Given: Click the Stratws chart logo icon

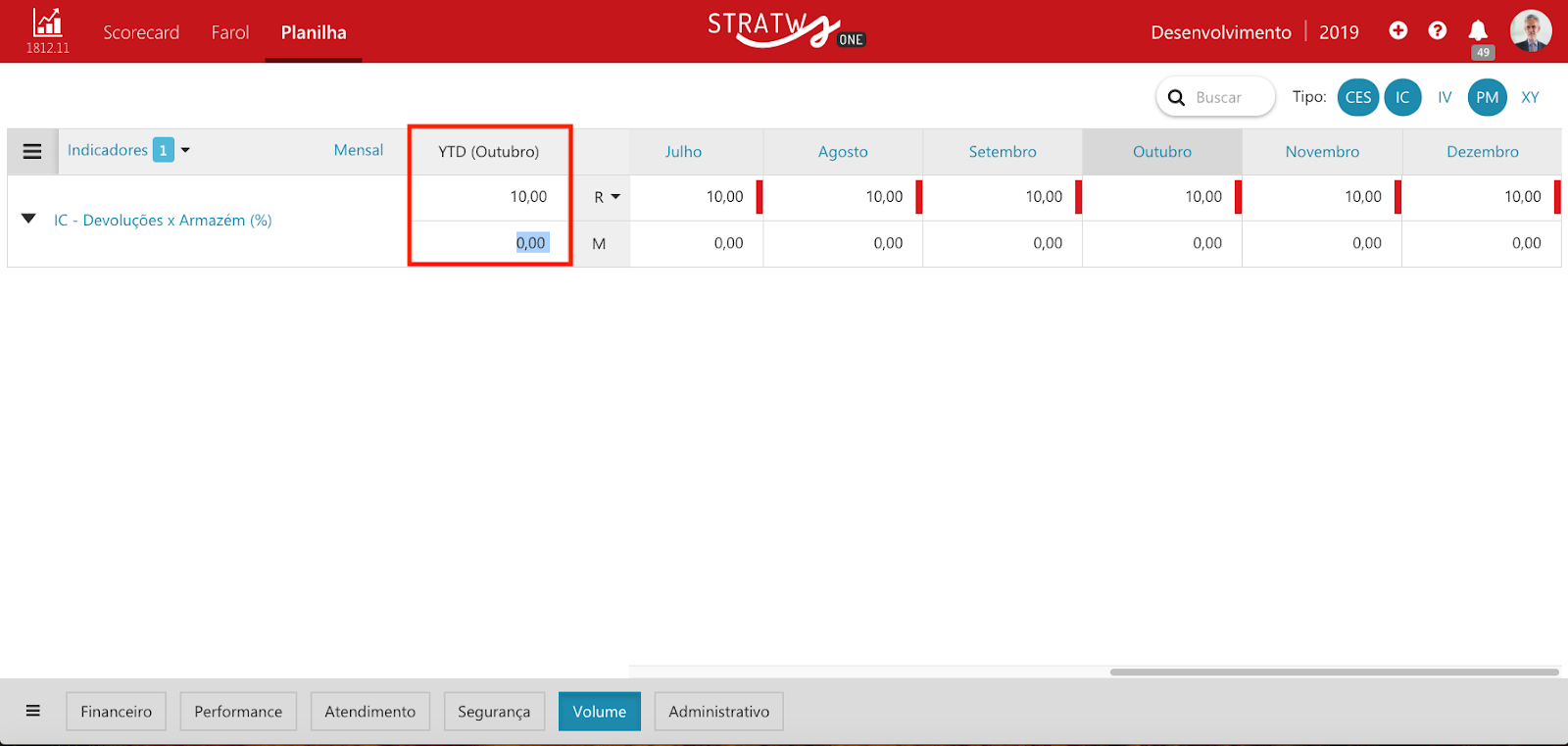Looking at the screenshot, I should click(47, 24).
